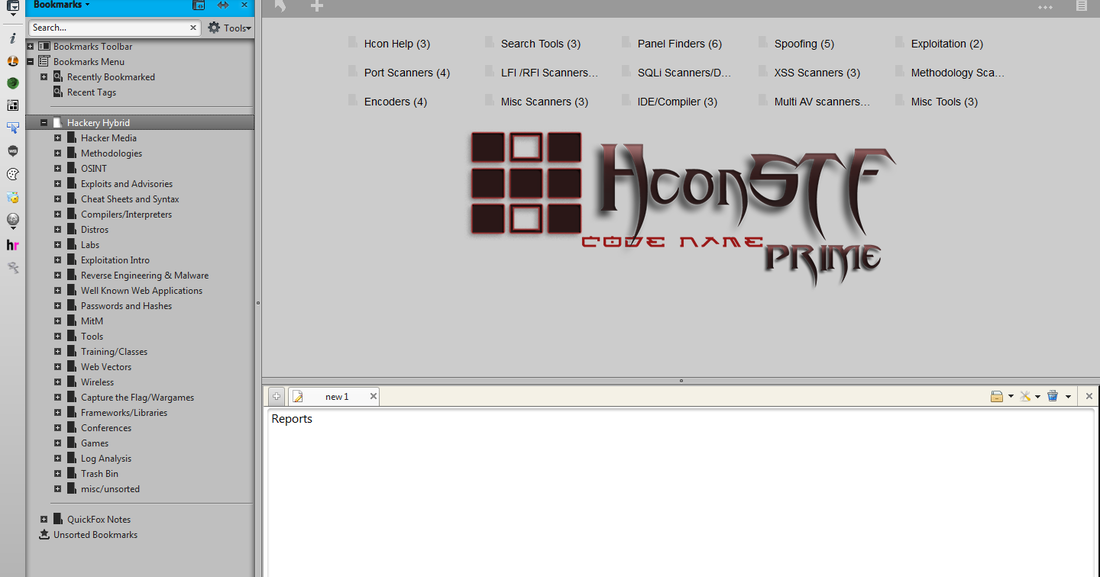Image resolution: width=1100 pixels, height=577 pixels.
Task: Click the plus new-tab icon at top
Action: [317, 6]
